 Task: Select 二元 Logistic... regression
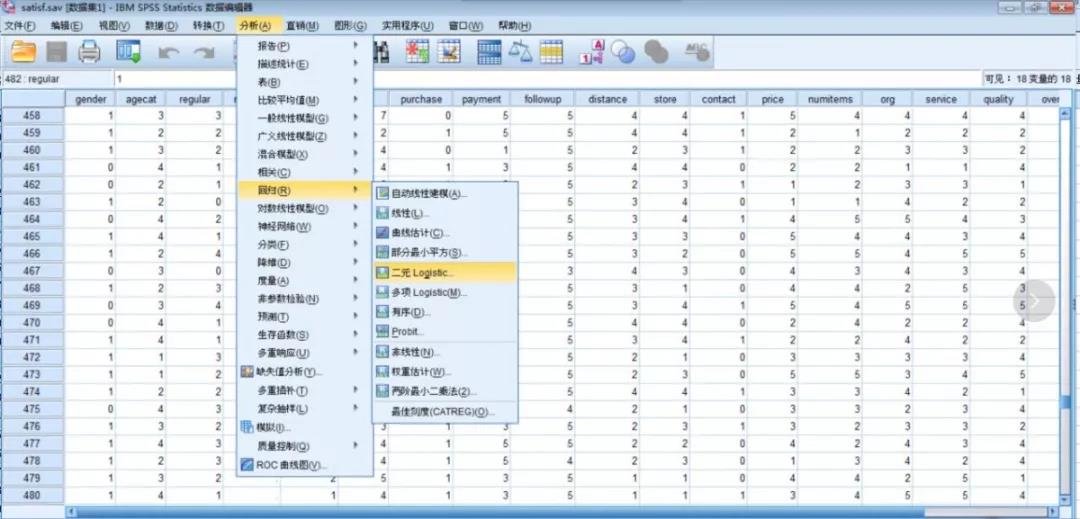444,273
